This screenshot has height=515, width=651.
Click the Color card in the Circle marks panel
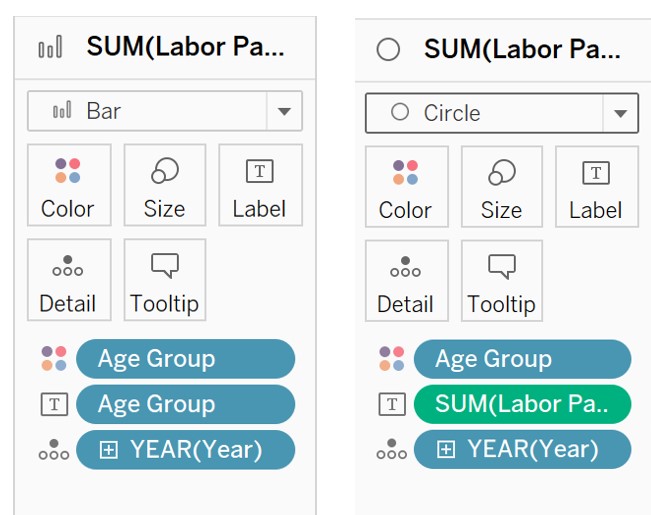[x=405, y=186]
